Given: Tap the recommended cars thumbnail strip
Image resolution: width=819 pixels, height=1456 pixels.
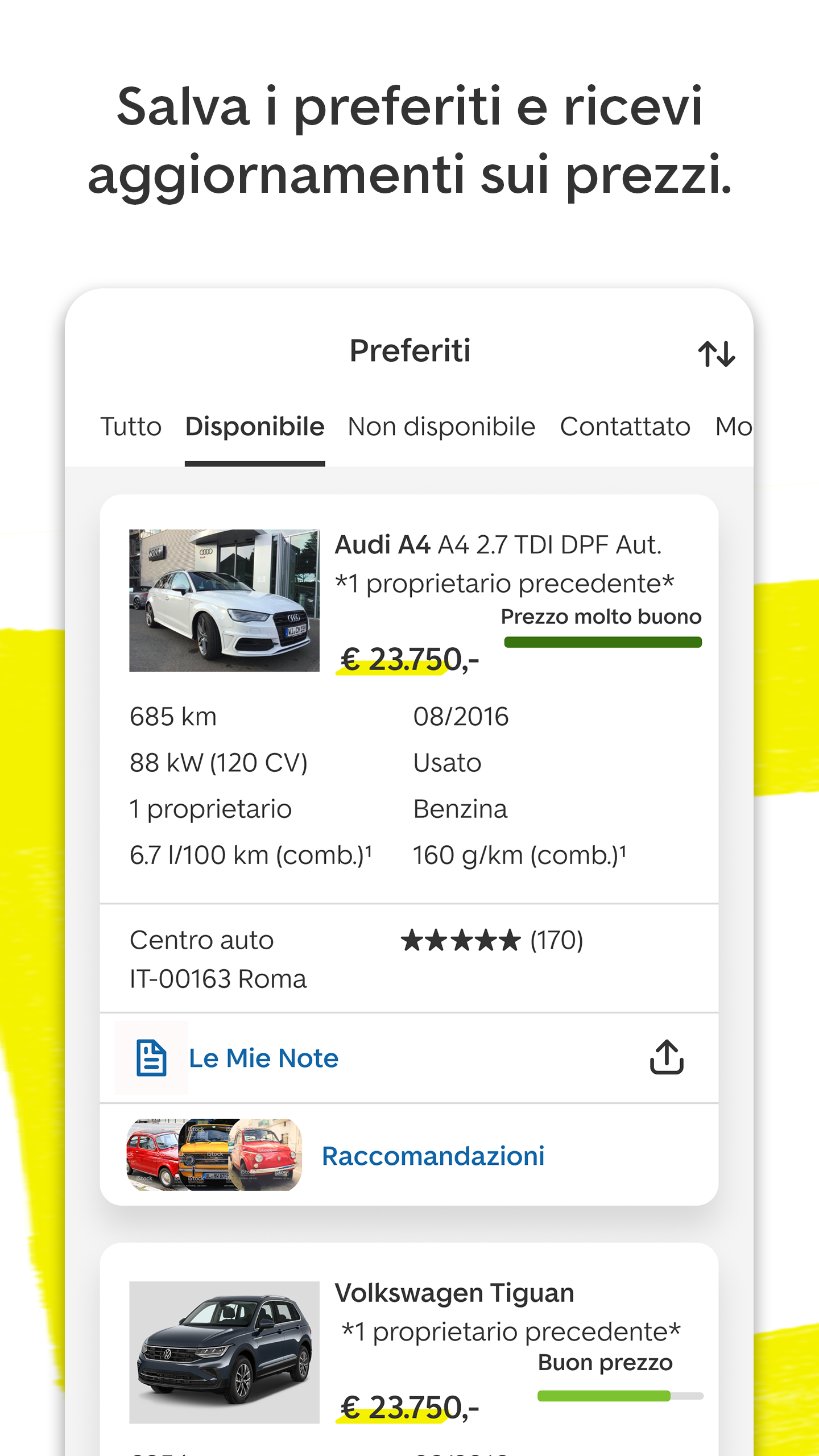Looking at the screenshot, I should 214,1155.
